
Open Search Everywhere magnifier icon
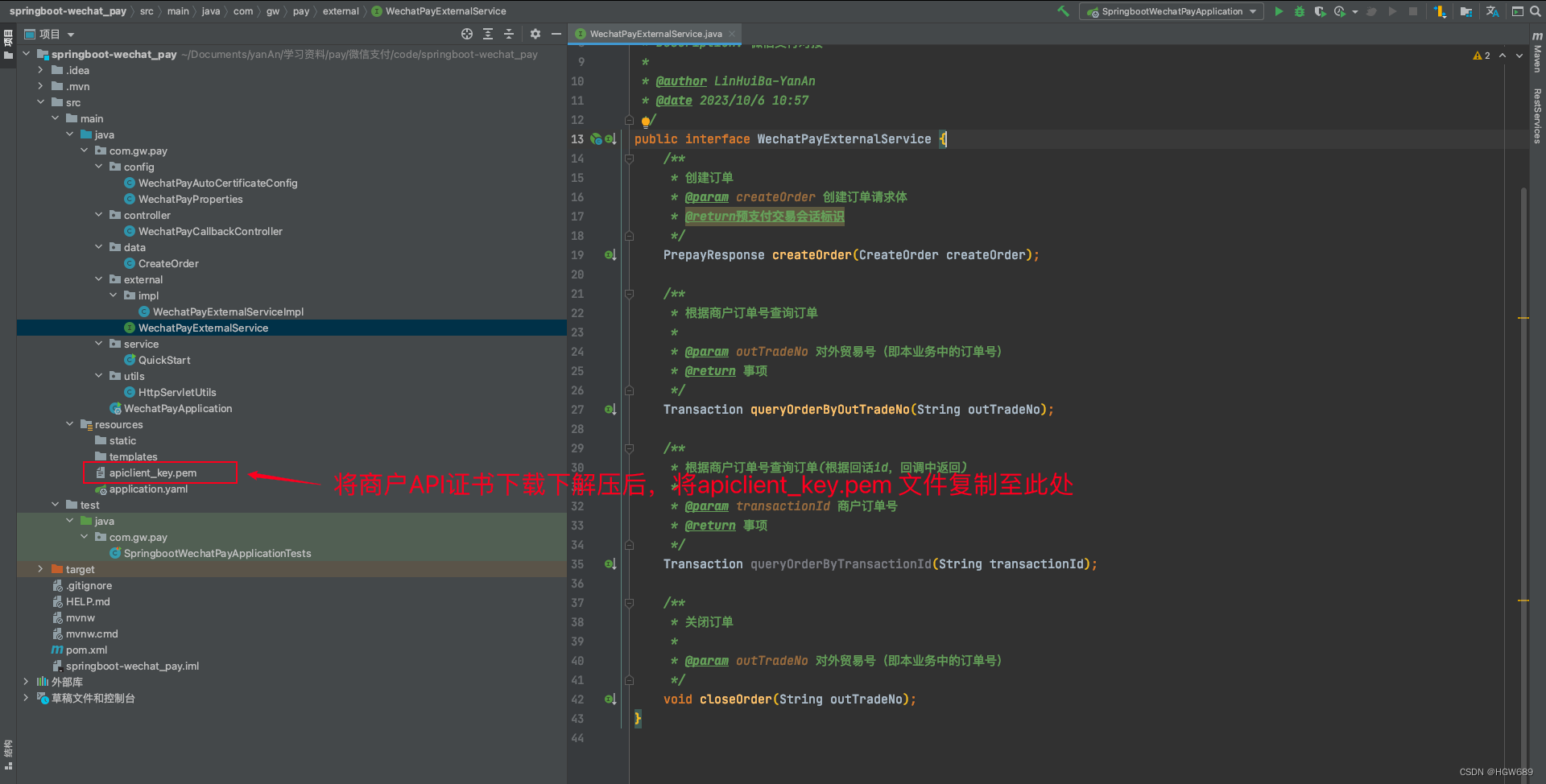[1535, 11]
